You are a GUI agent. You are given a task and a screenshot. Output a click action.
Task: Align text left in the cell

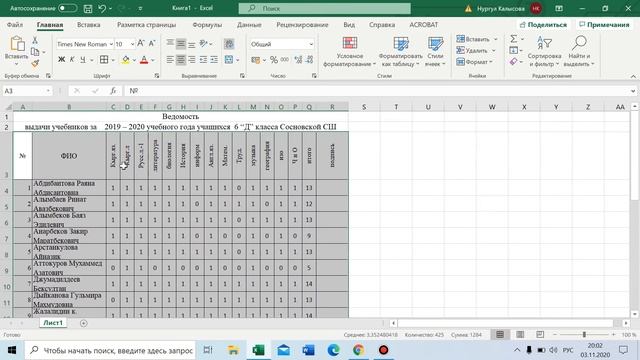coord(170,60)
